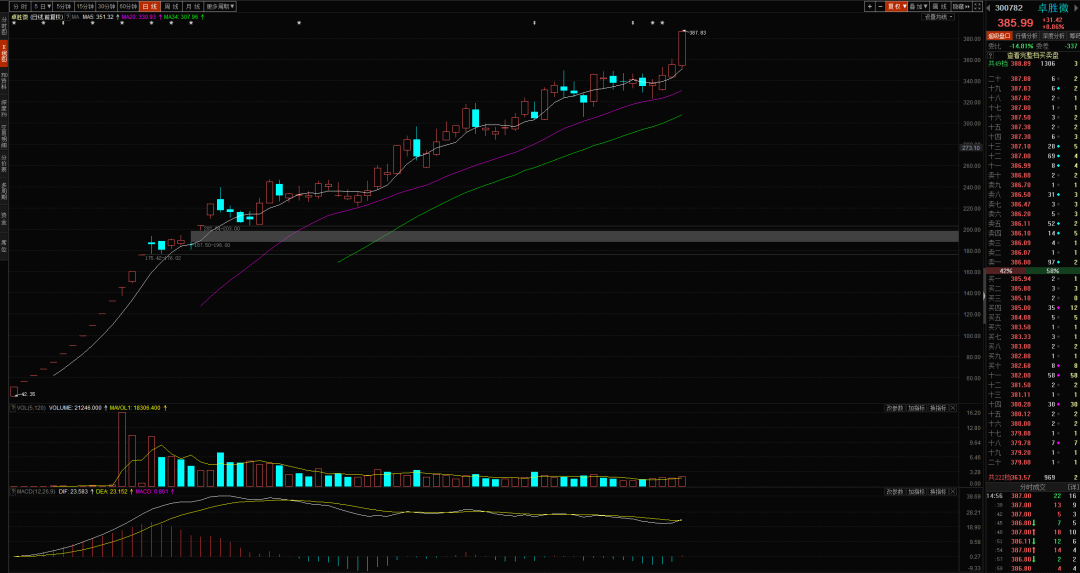
Task: Click the 42% / 58% buy-sell ratio bar
Action: coord(1032,271)
